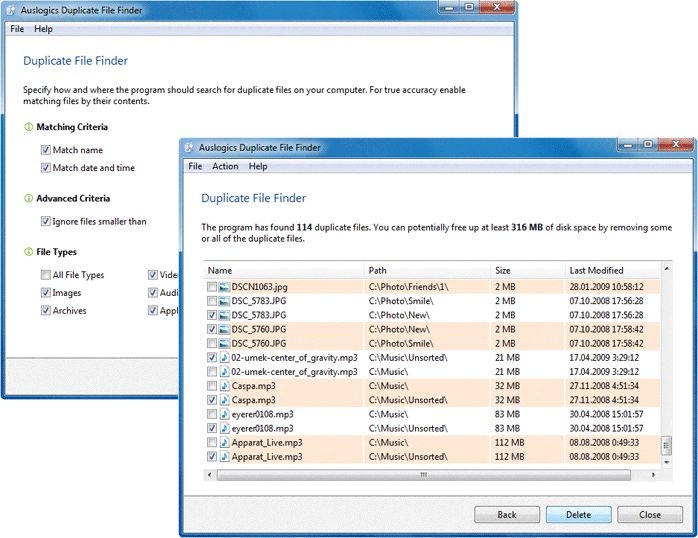Click the Delete button
The width and height of the screenshot is (698, 538).
(x=578, y=515)
